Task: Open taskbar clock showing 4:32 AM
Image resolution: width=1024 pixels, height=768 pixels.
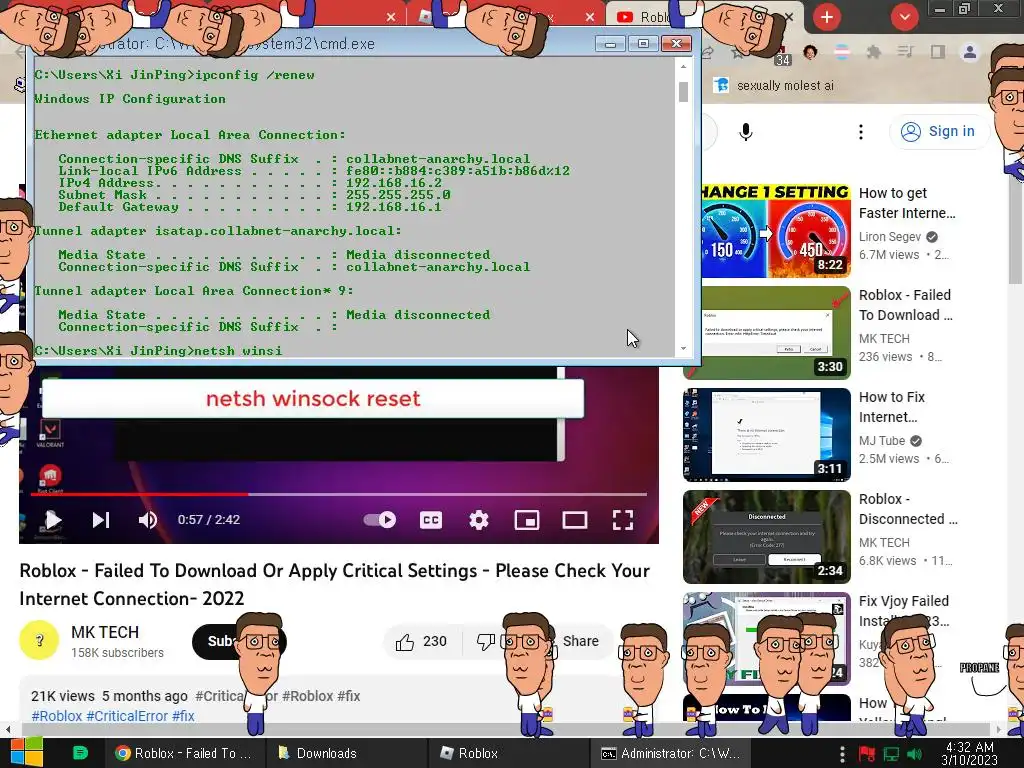Action: [x=969, y=753]
